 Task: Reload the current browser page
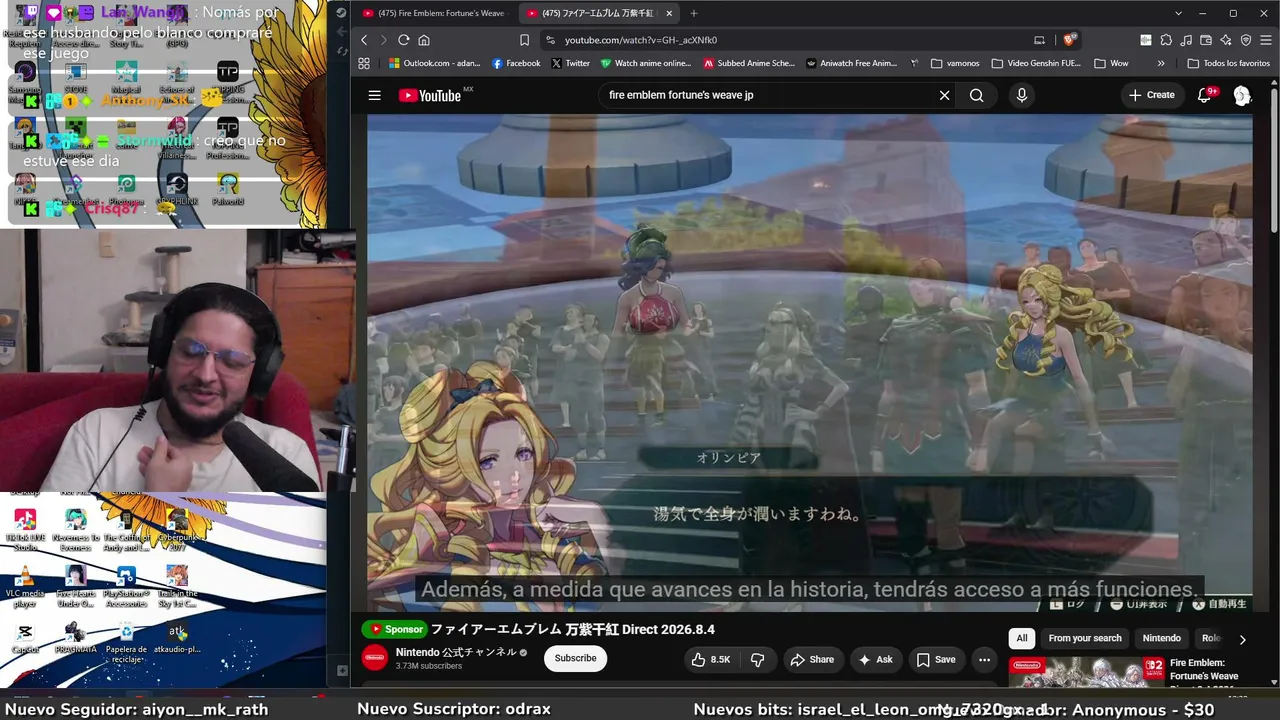[x=404, y=40]
